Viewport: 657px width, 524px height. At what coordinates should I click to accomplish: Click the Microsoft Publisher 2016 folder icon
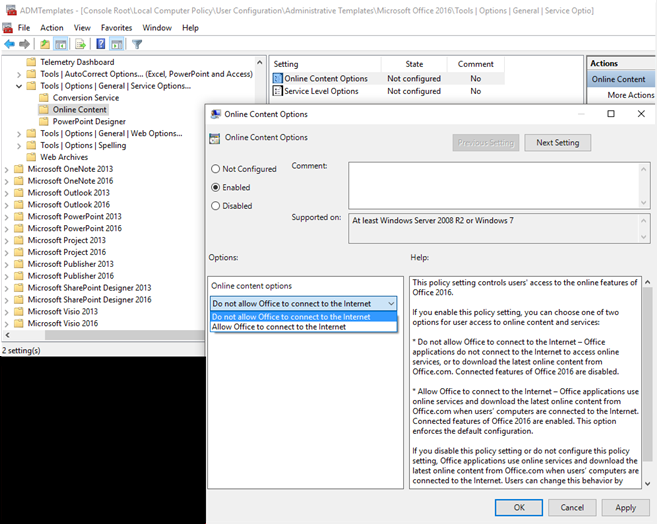point(18,276)
